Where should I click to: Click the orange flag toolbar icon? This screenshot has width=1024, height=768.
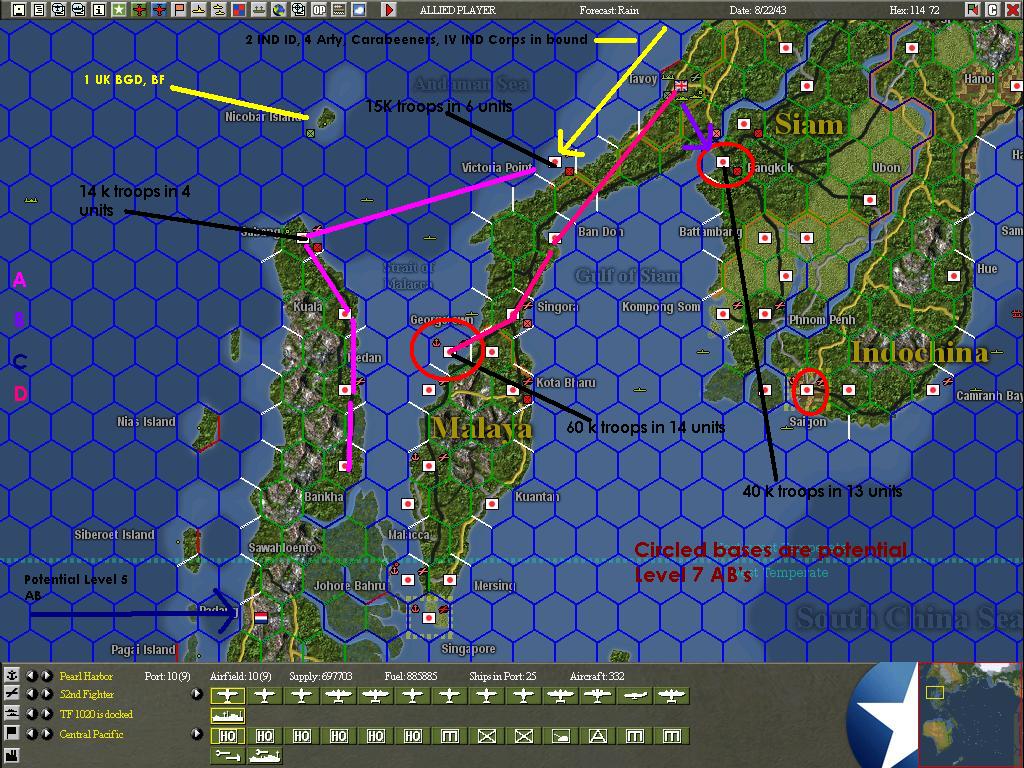(x=178, y=10)
